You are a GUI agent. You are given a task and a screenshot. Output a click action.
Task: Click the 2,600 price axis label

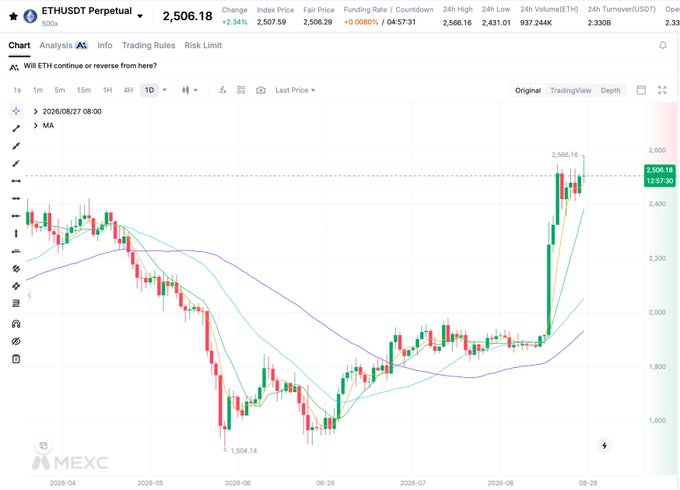[x=657, y=150]
